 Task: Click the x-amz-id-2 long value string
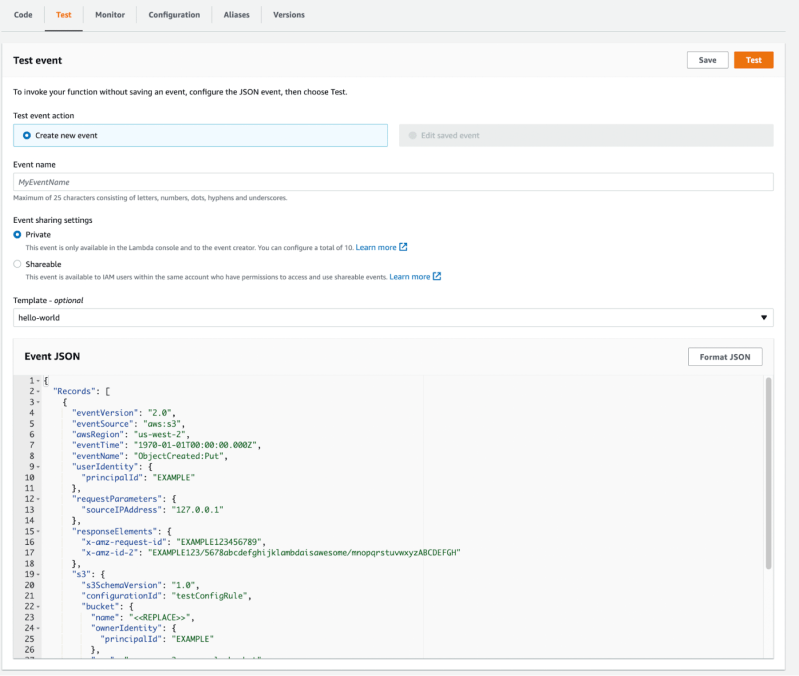click(x=304, y=553)
